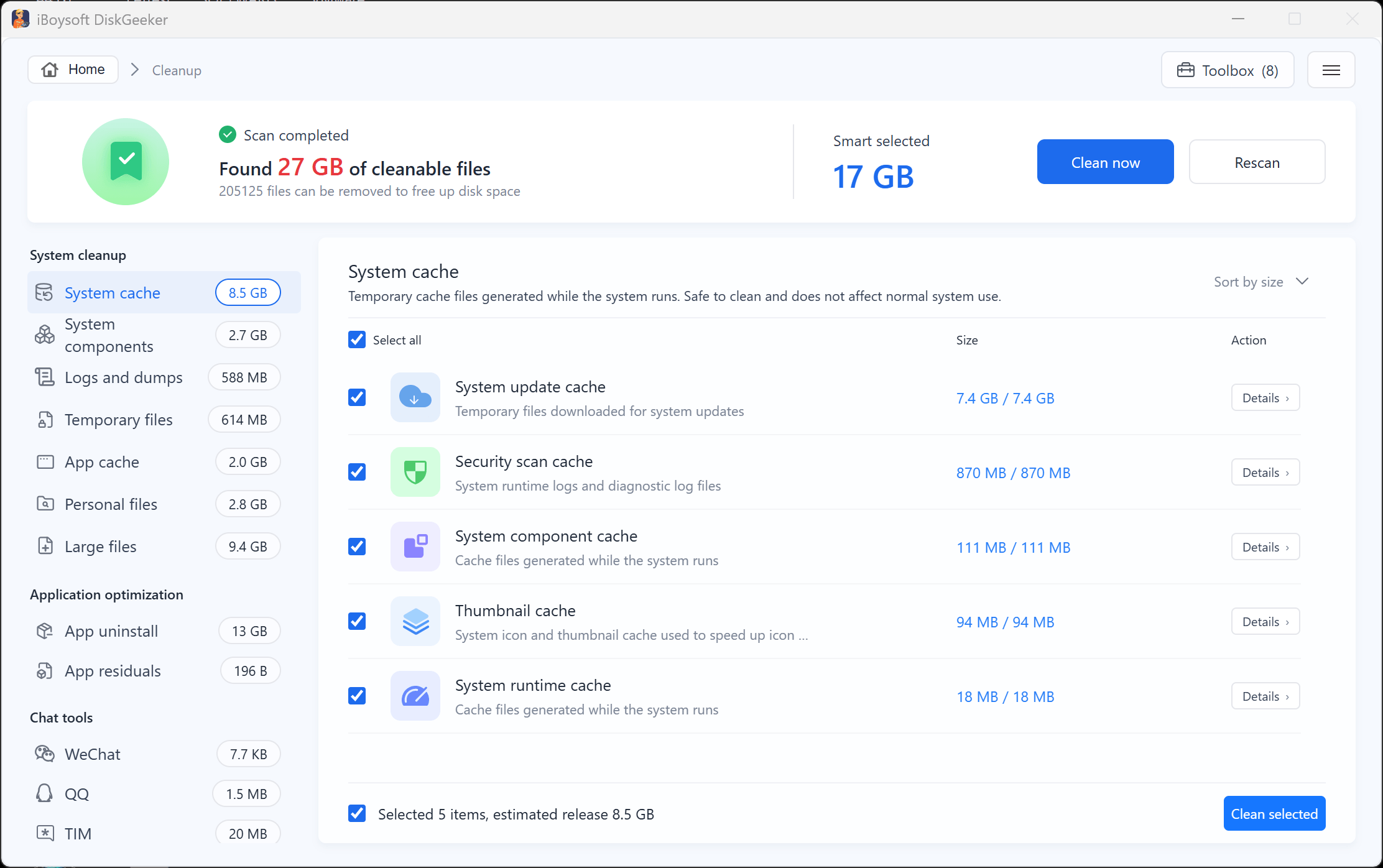Select System components category
Image resolution: width=1383 pixels, height=868 pixels.
pos(164,335)
